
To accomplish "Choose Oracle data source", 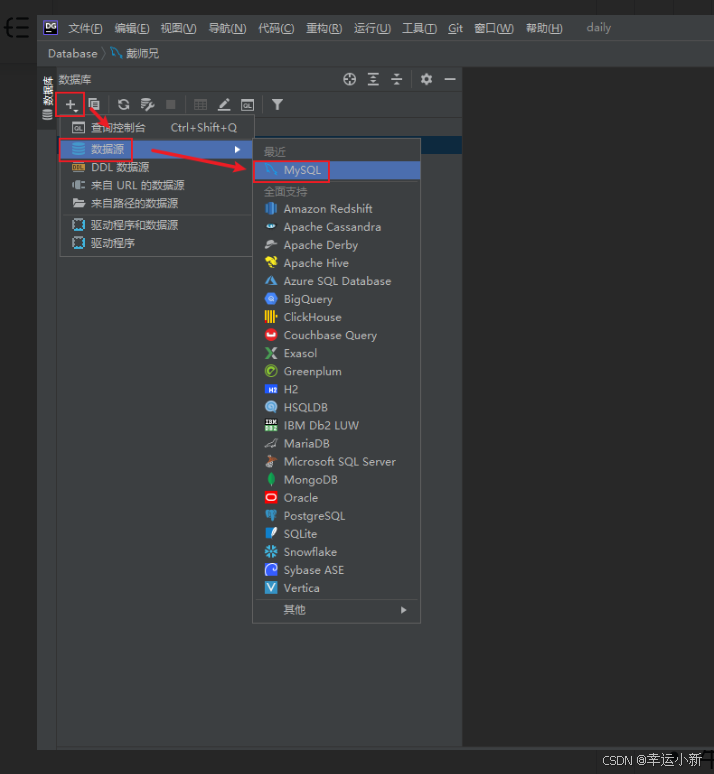I will pos(337,498).
